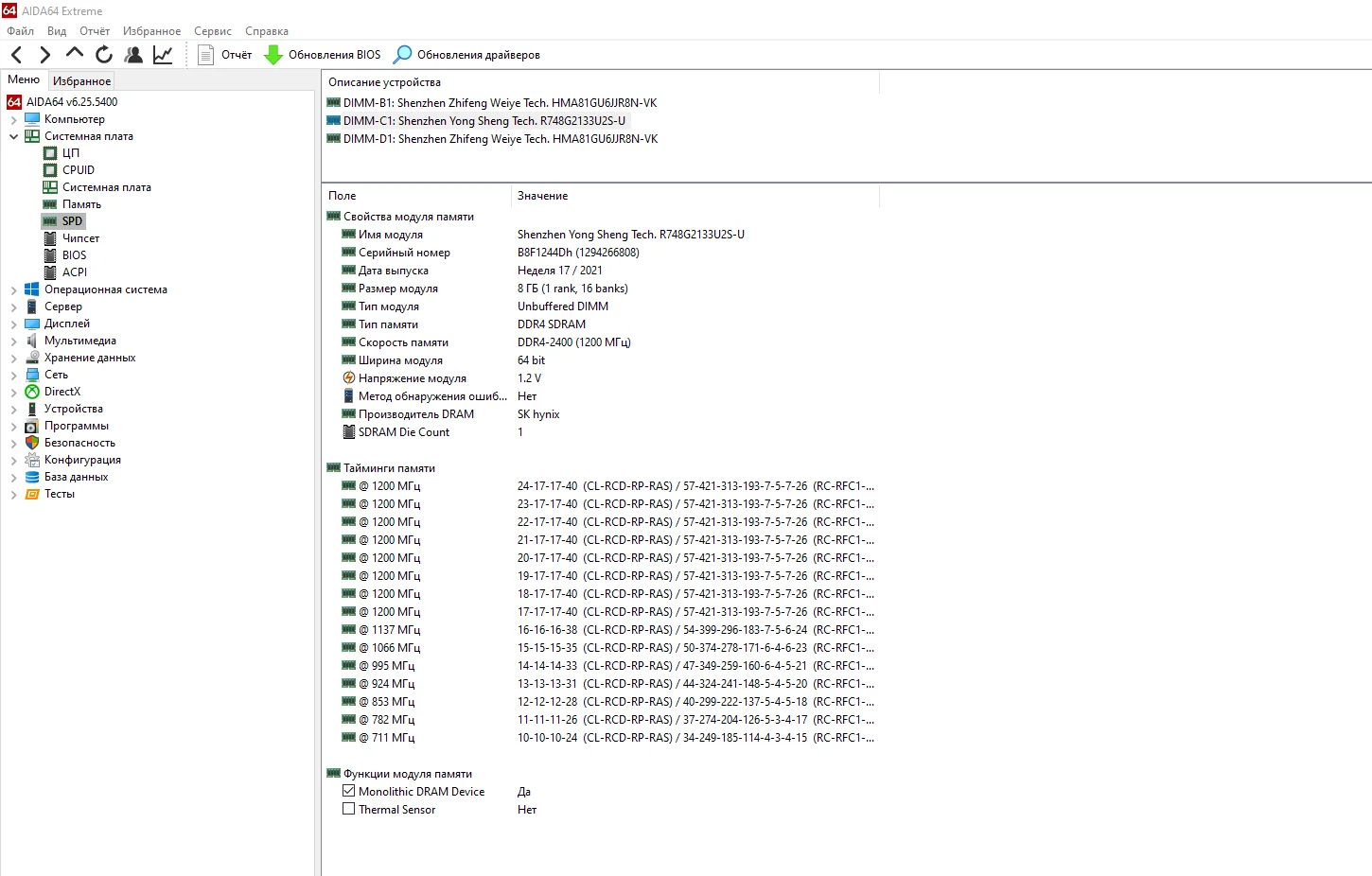This screenshot has width=1372, height=876.
Task: Open the Справка menu
Action: (x=267, y=31)
